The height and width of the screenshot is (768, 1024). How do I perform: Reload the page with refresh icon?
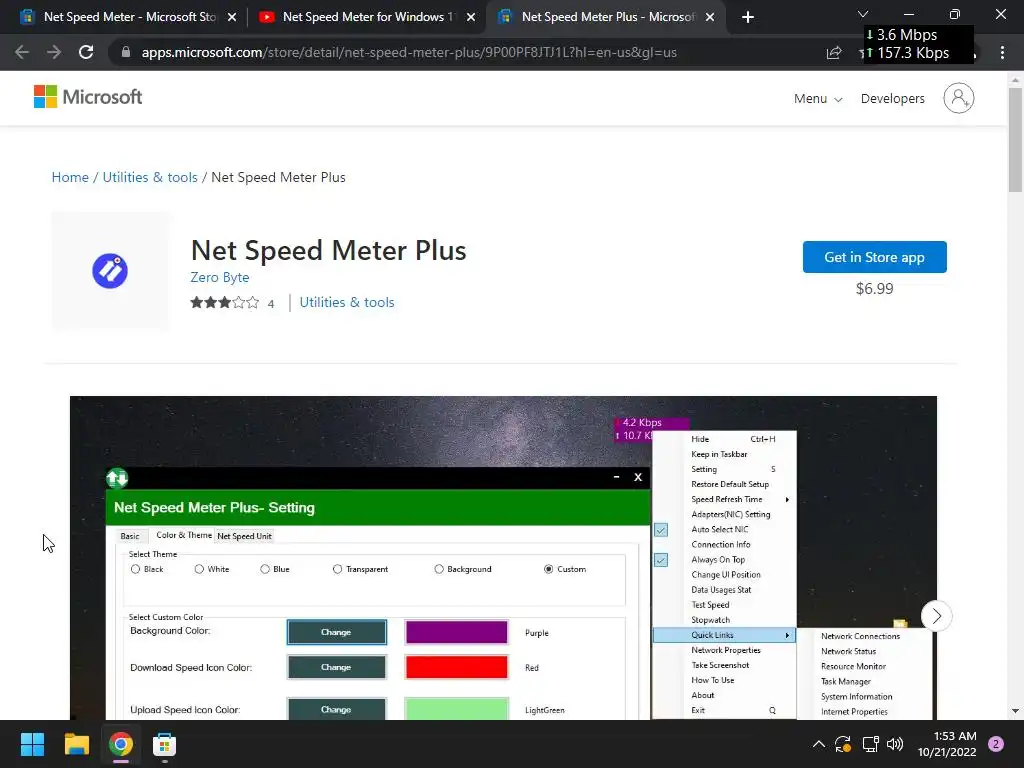point(86,52)
